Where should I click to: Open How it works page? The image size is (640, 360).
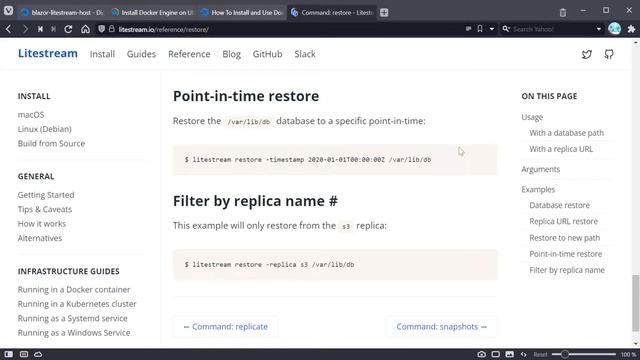point(42,224)
